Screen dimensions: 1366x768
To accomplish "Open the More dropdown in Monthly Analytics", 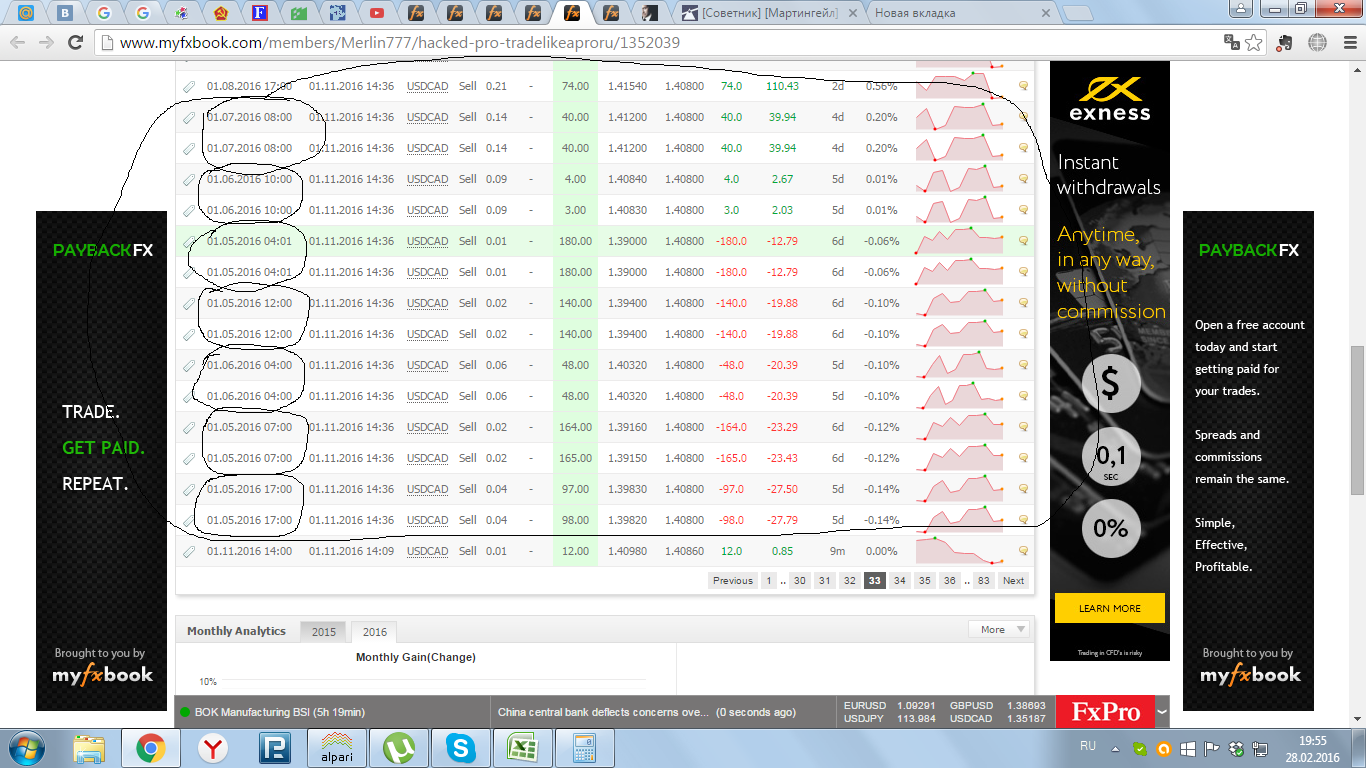I will point(998,629).
